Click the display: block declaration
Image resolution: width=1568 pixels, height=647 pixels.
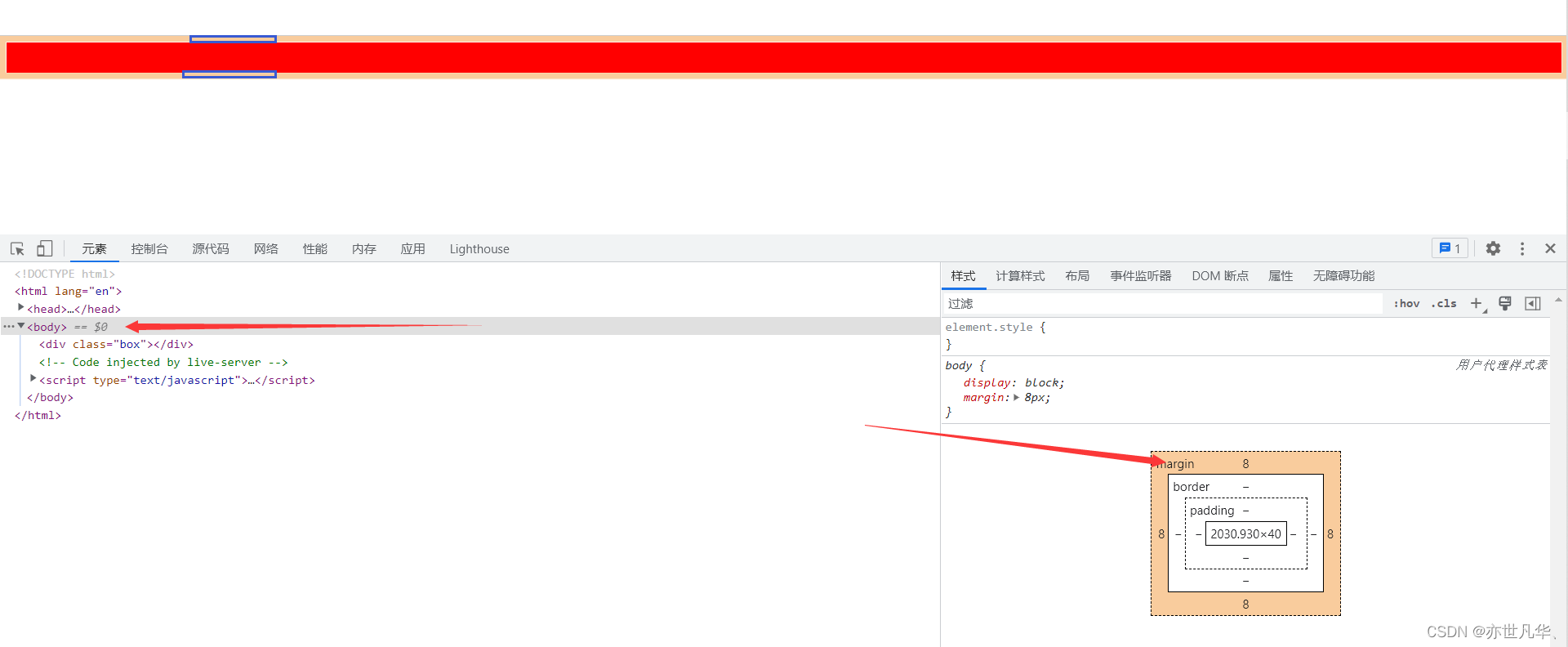[x=1013, y=382]
